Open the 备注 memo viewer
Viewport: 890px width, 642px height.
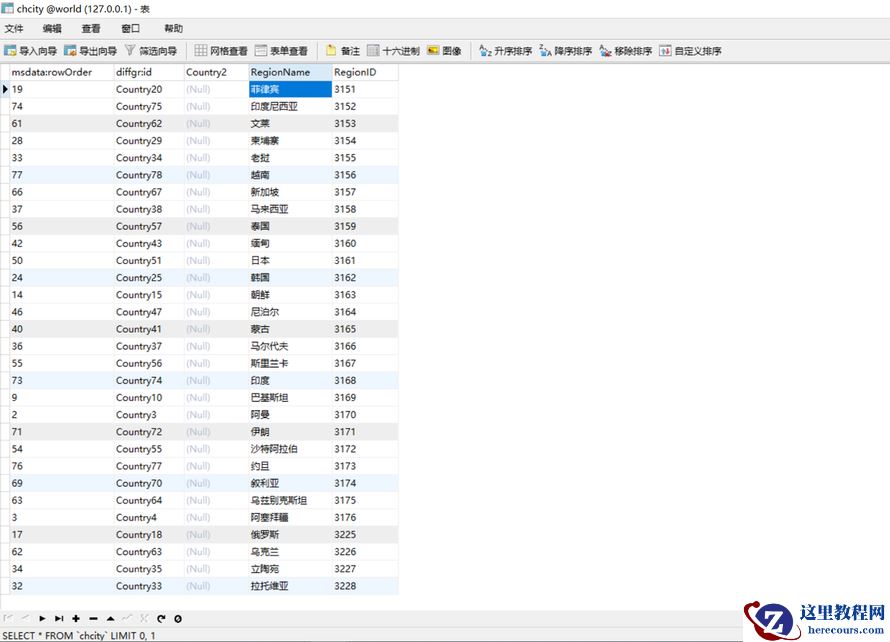[x=343, y=51]
